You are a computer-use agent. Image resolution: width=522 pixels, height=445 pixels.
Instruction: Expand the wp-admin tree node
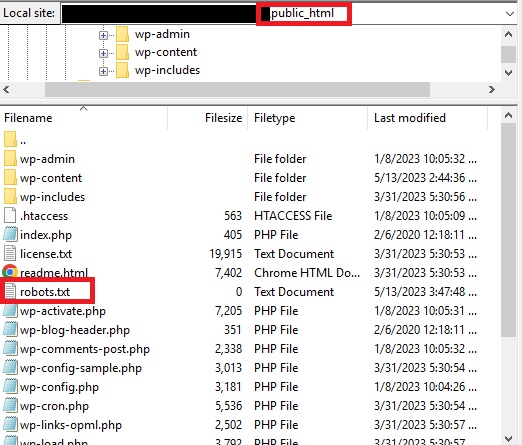coord(103,35)
